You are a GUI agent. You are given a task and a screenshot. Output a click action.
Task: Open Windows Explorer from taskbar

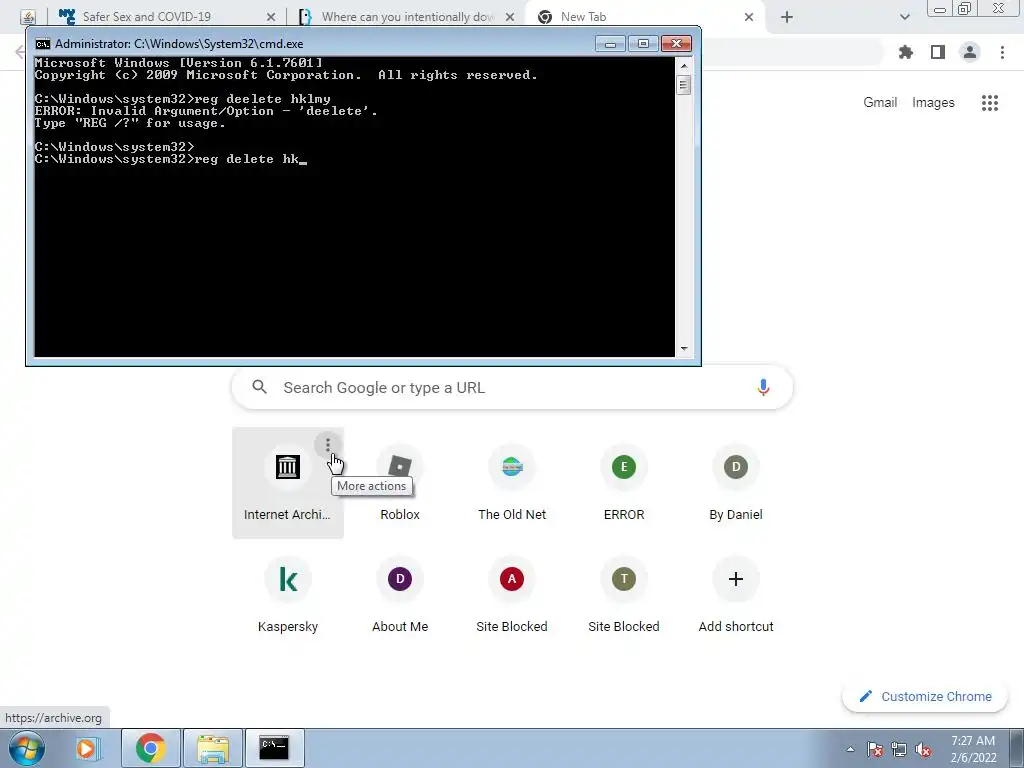point(213,748)
